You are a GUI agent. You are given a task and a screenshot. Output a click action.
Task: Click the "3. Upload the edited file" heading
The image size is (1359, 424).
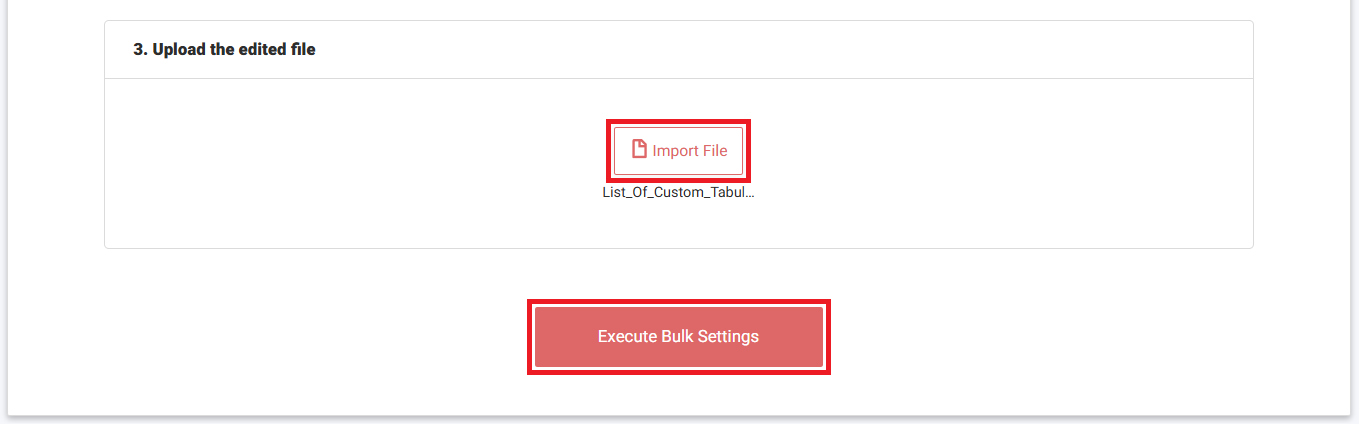click(x=224, y=49)
